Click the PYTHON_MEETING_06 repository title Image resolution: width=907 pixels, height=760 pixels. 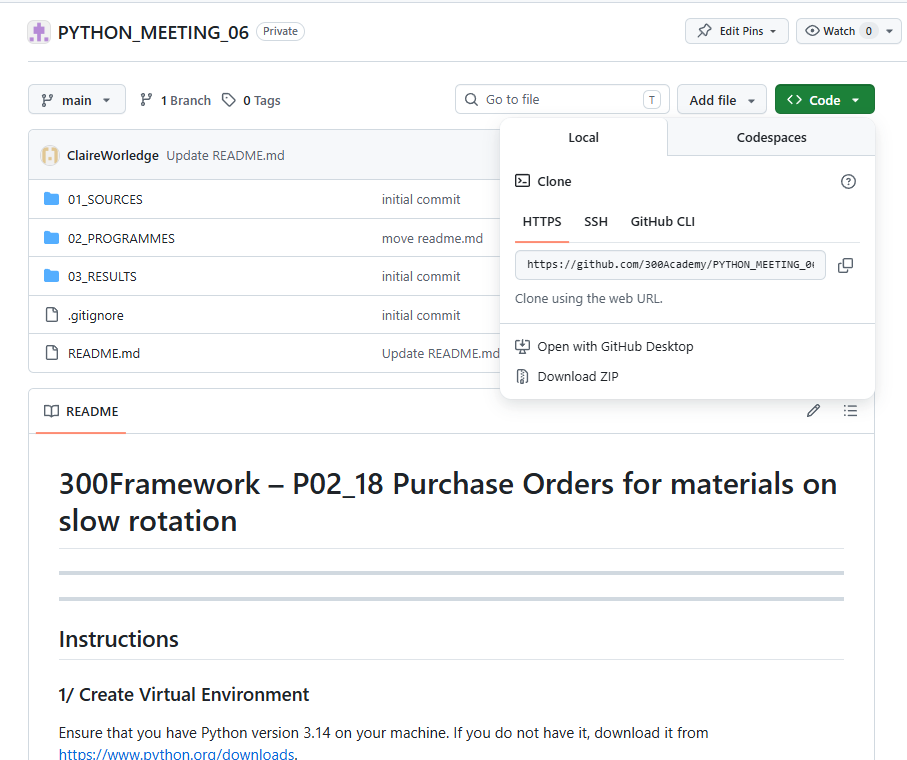coord(153,32)
